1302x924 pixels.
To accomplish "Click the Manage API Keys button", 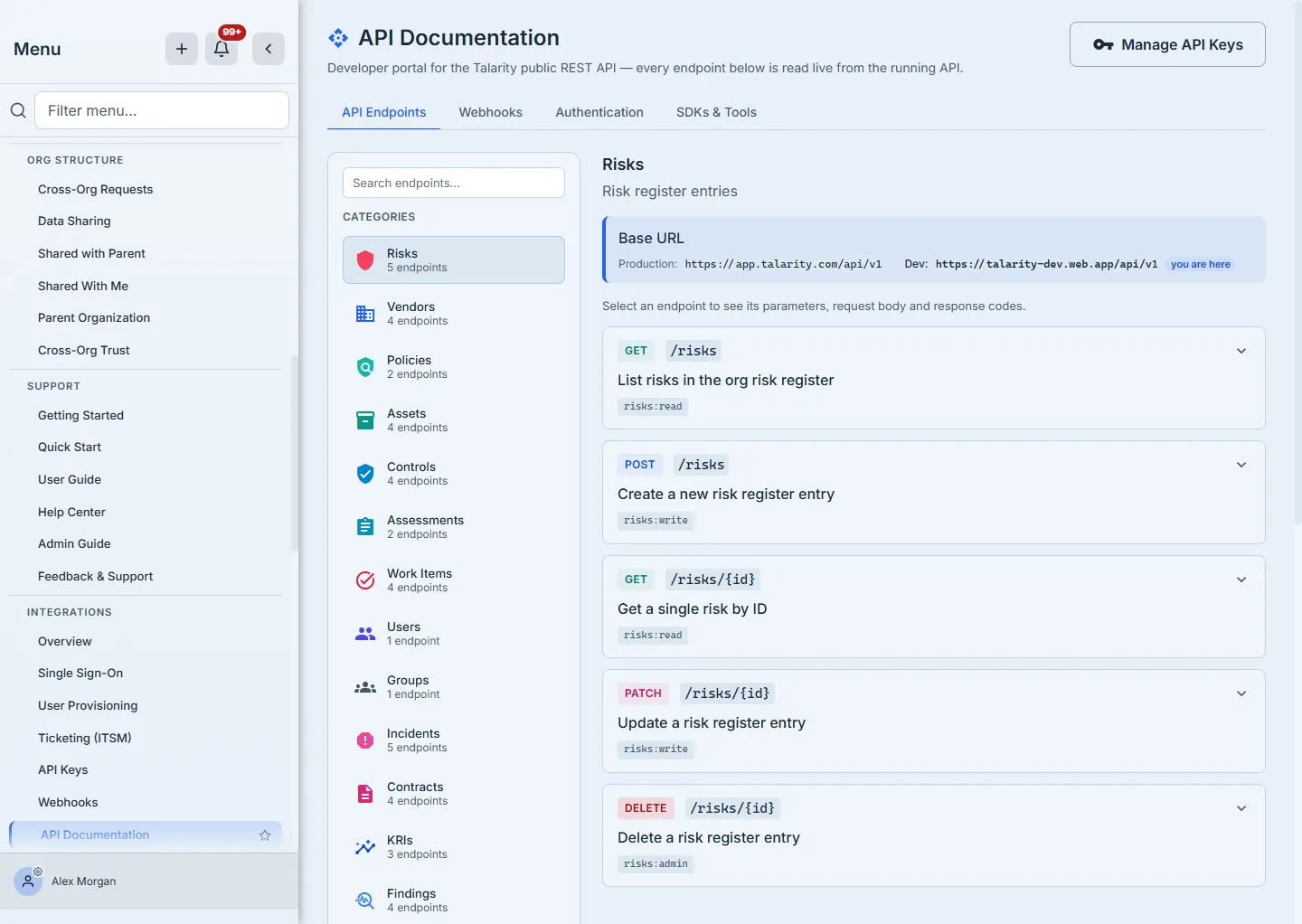I will click(x=1167, y=44).
